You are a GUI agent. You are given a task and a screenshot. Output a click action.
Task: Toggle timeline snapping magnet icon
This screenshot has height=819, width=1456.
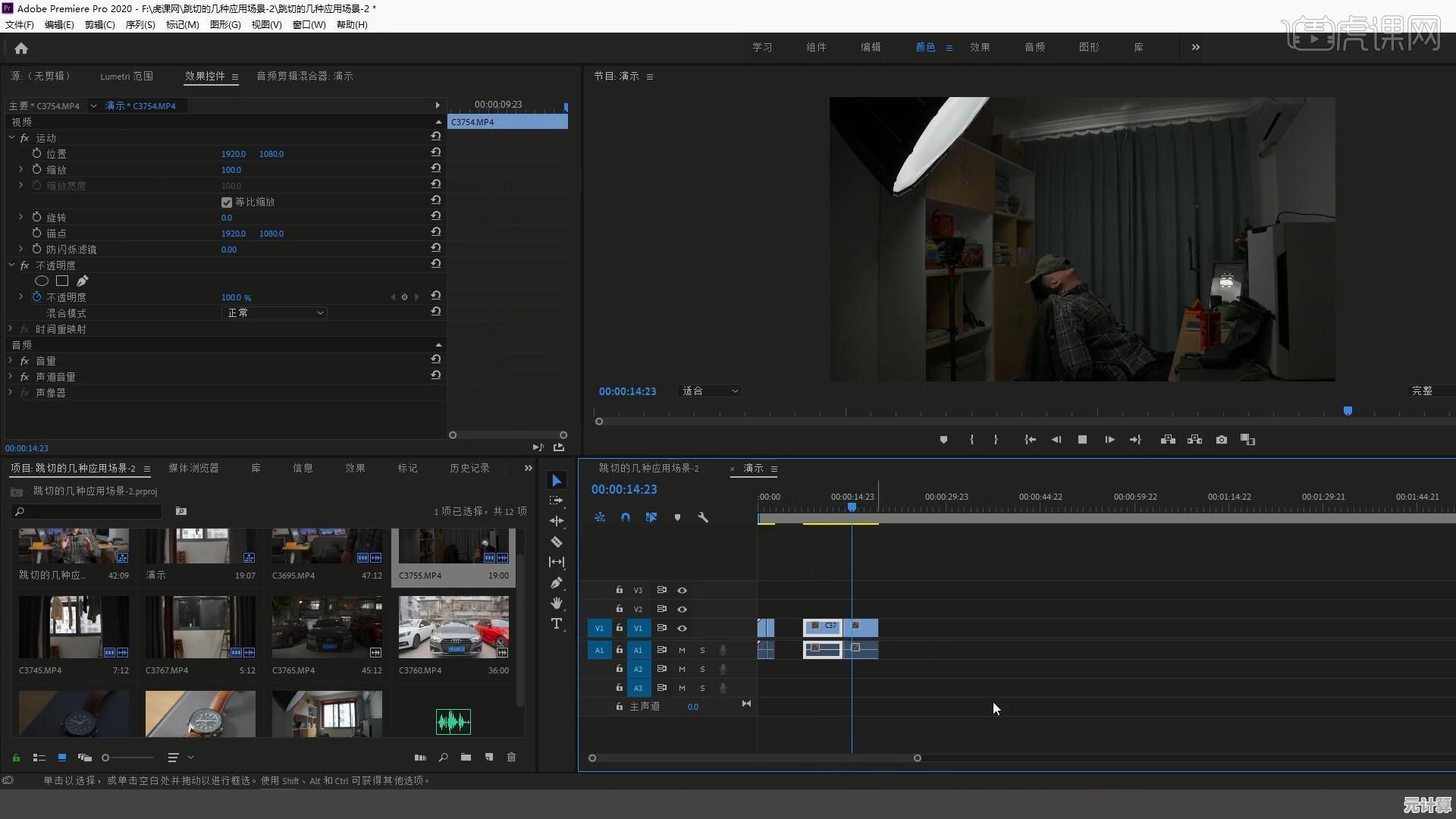click(x=625, y=517)
